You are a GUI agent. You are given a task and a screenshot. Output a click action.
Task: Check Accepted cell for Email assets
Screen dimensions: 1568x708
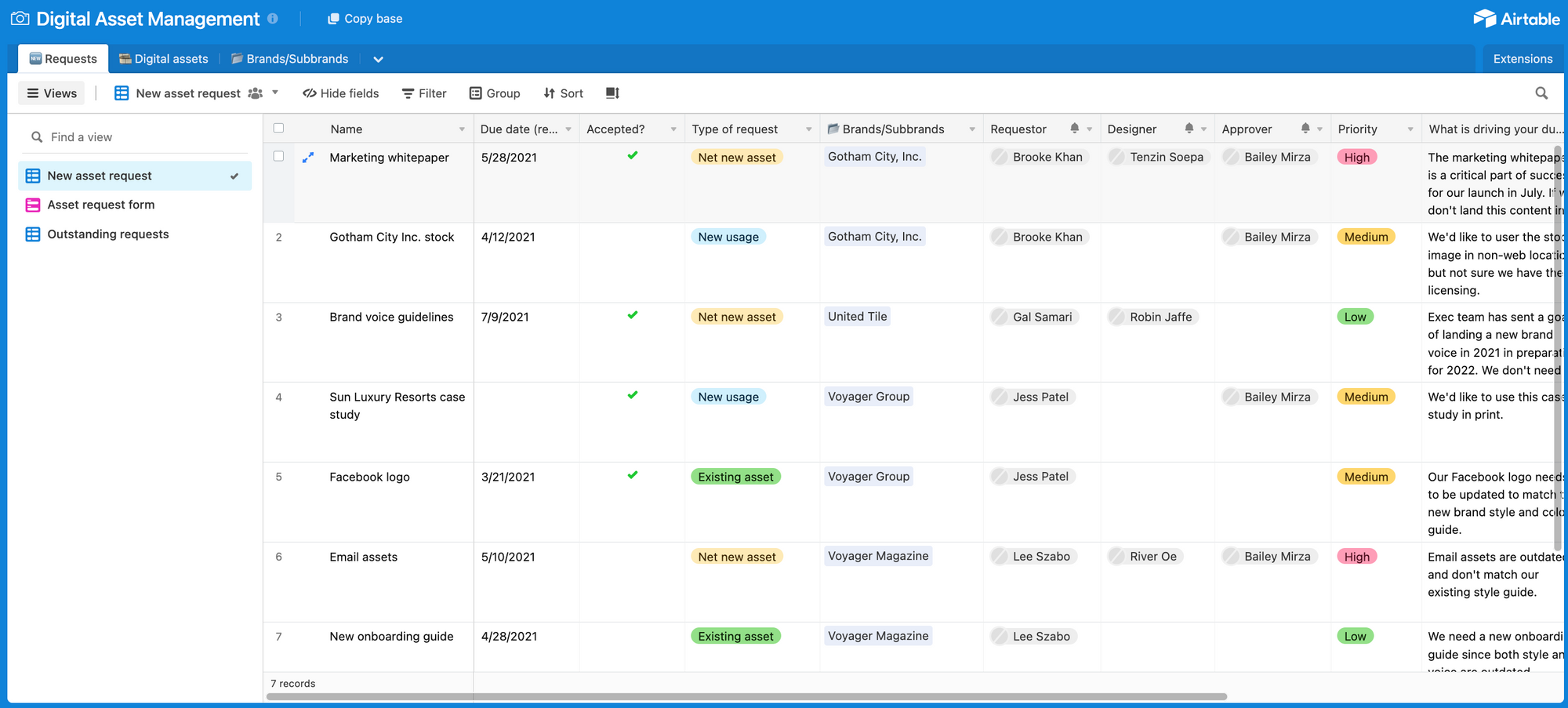632,583
